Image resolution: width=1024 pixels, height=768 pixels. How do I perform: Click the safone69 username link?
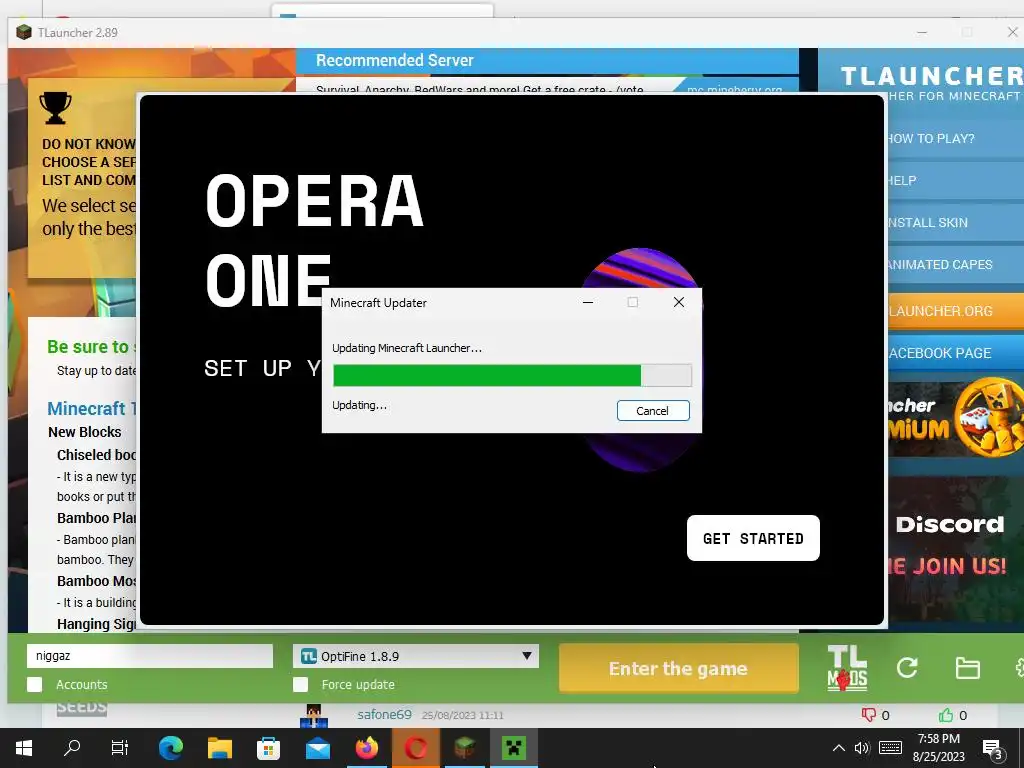pos(385,714)
